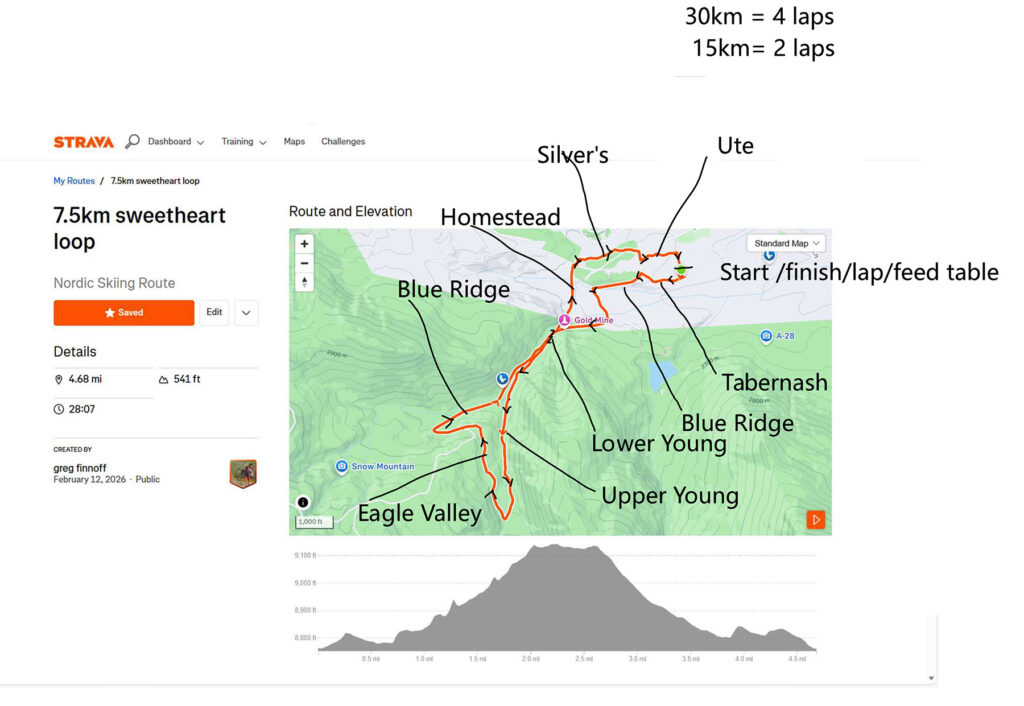Play the route animation orange button
Image resolution: width=1024 pixels, height=706 pixels.
[x=816, y=520]
